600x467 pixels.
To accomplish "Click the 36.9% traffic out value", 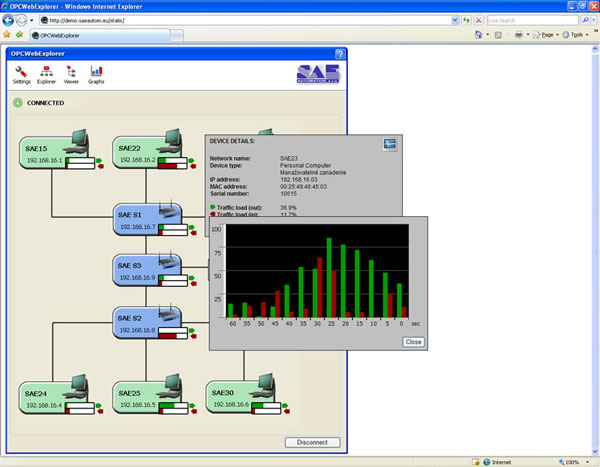I will [x=288, y=207].
